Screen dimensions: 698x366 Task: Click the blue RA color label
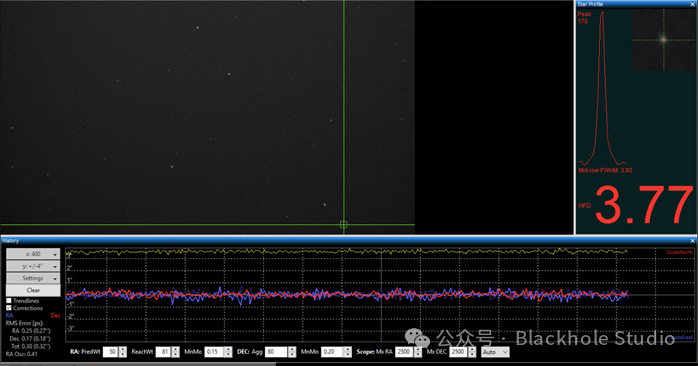[x=9, y=315]
